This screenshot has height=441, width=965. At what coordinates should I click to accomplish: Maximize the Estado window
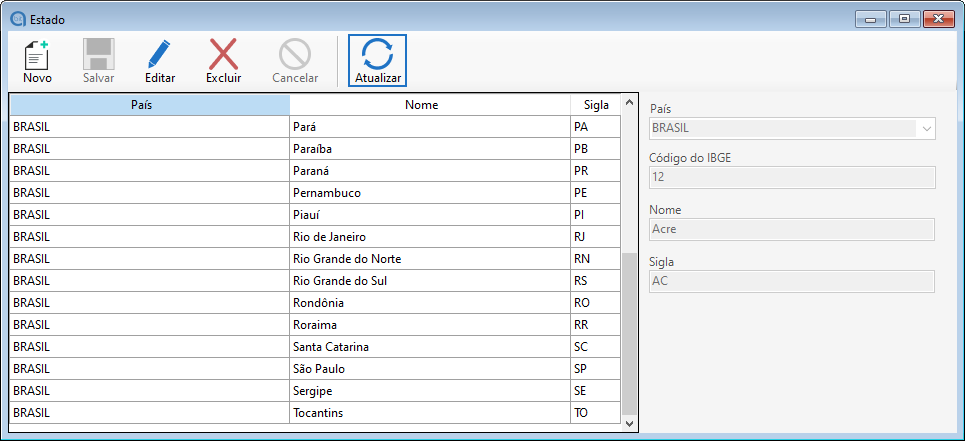click(904, 18)
